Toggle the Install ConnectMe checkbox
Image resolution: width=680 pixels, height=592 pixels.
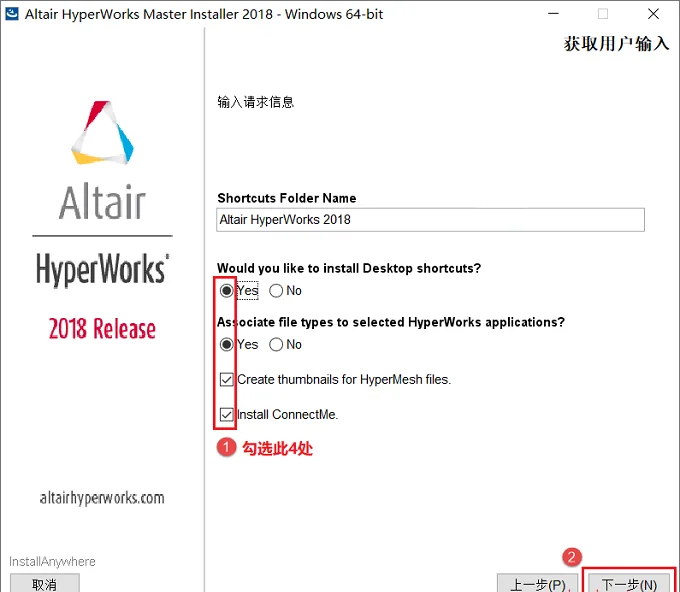click(226, 415)
